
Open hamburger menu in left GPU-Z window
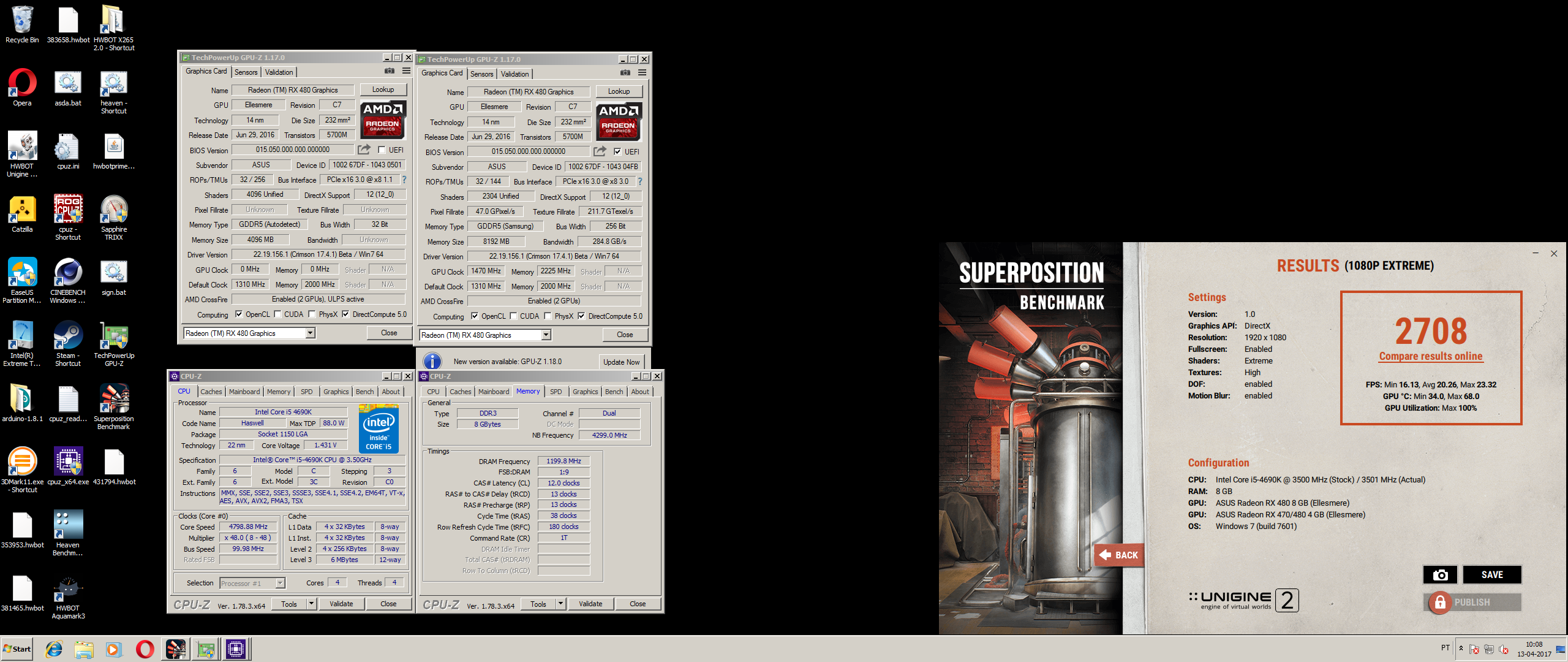406,71
